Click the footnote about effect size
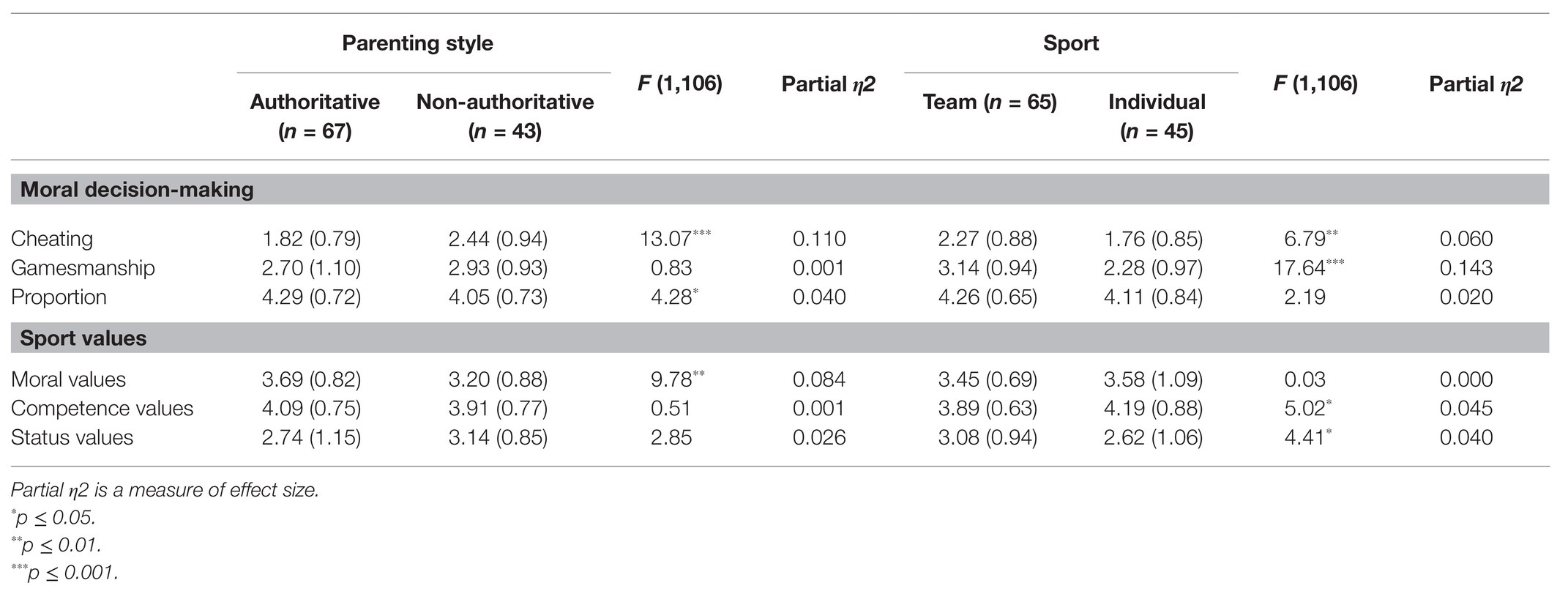The width and height of the screenshot is (1568, 594). pos(165,490)
